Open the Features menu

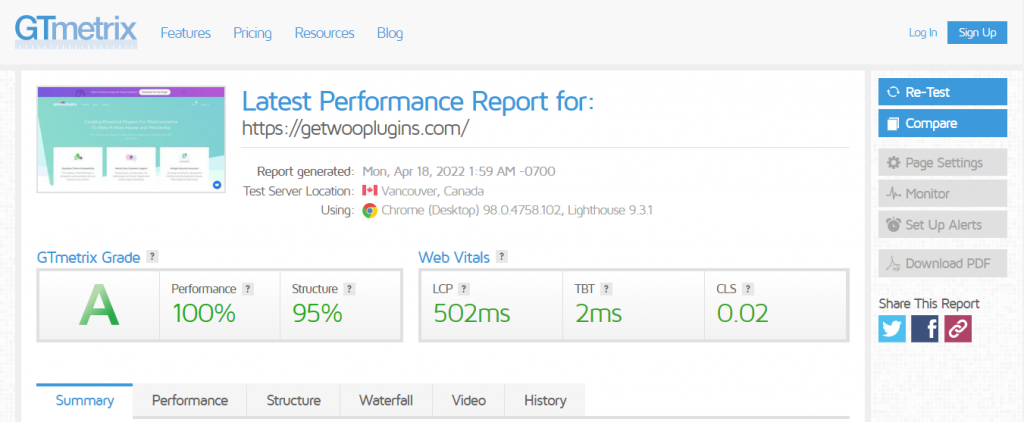185,33
